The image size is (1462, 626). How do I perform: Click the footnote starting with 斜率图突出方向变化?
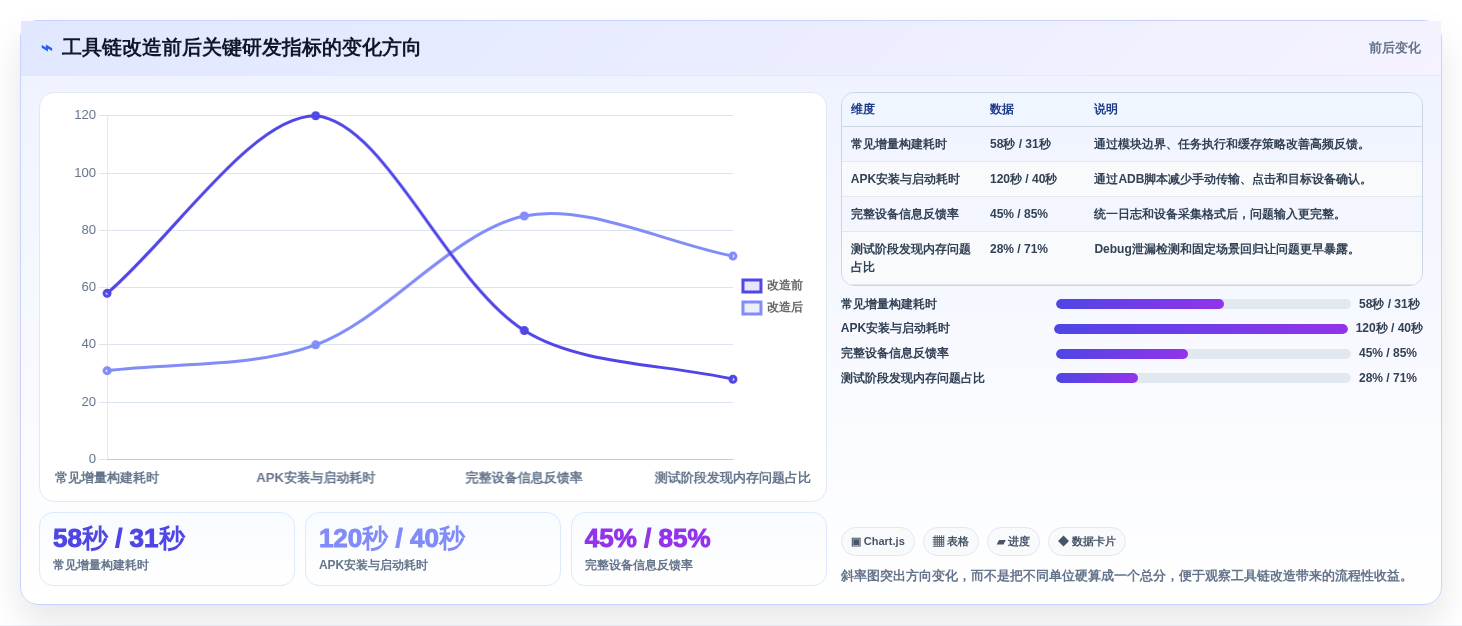click(1126, 576)
